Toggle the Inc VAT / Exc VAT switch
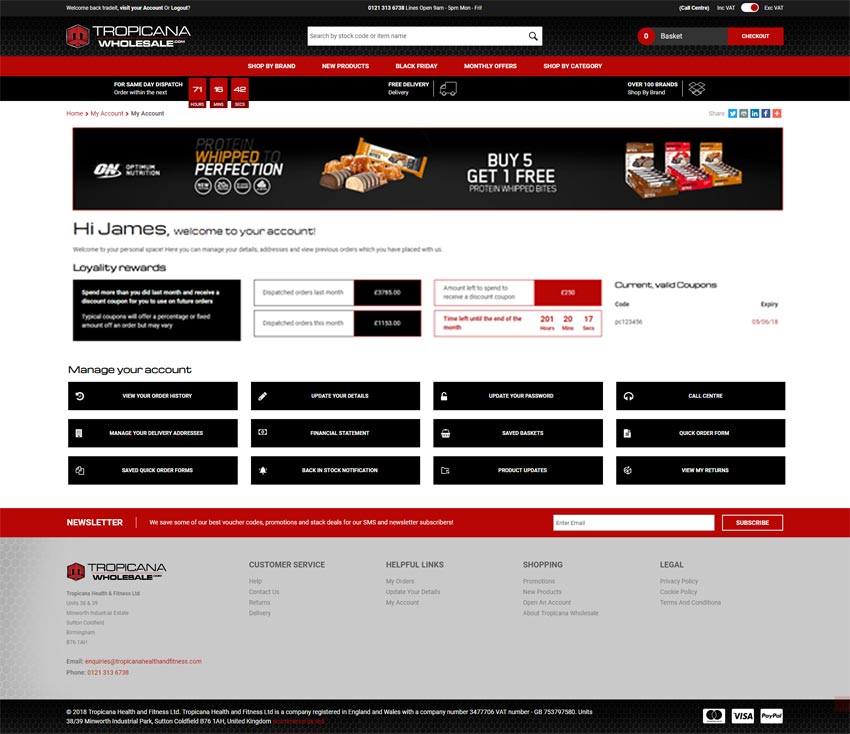The image size is (850, 734). pyautogui.click(x=749, y=8)
